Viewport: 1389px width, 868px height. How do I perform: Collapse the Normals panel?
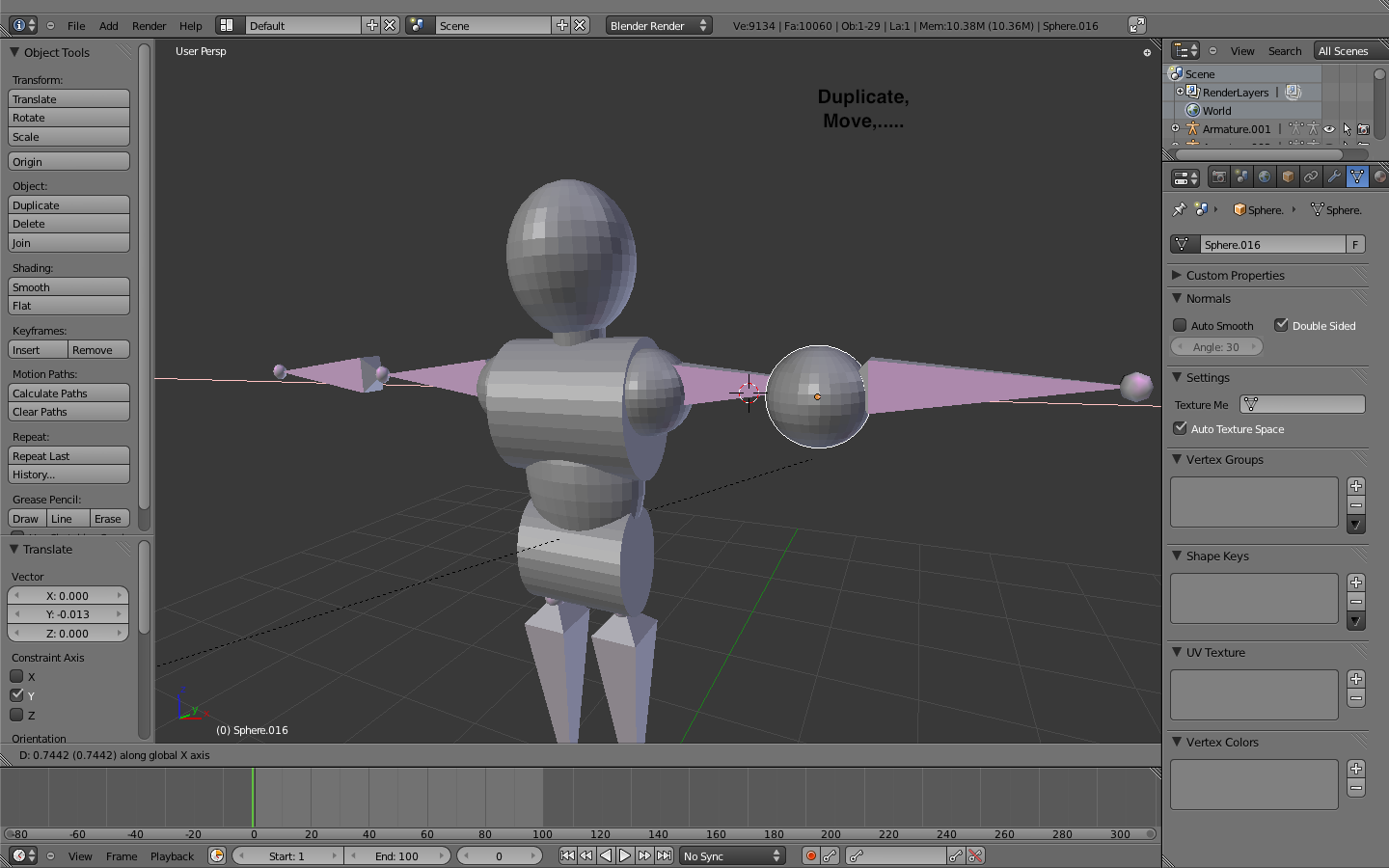pos(1177,298)
